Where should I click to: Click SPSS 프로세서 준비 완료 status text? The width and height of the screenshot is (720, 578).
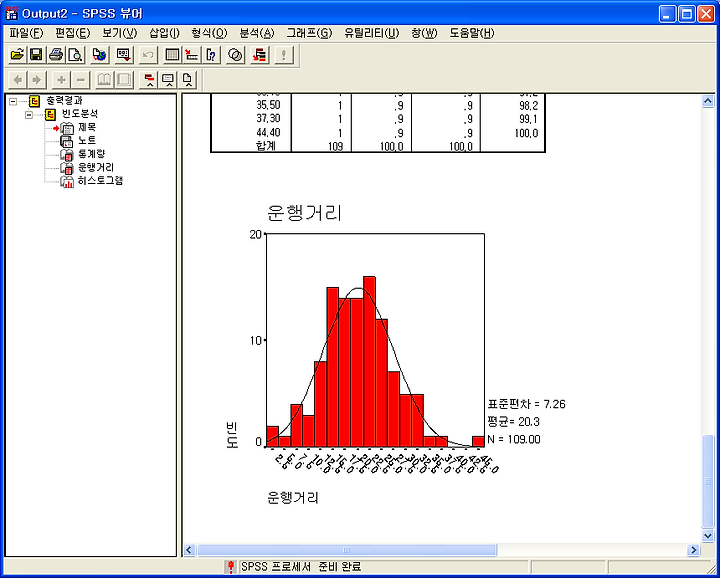click(301, 567)
